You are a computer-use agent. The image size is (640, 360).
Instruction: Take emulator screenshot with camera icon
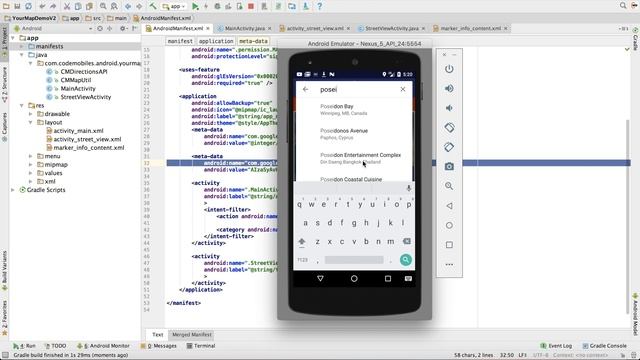coord(449,167)
